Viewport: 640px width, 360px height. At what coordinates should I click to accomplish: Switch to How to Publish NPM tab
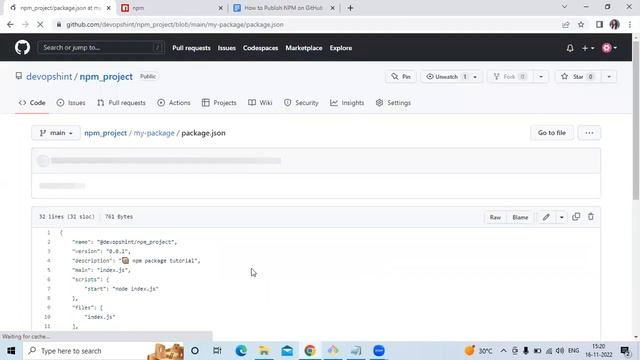[284, 8]
